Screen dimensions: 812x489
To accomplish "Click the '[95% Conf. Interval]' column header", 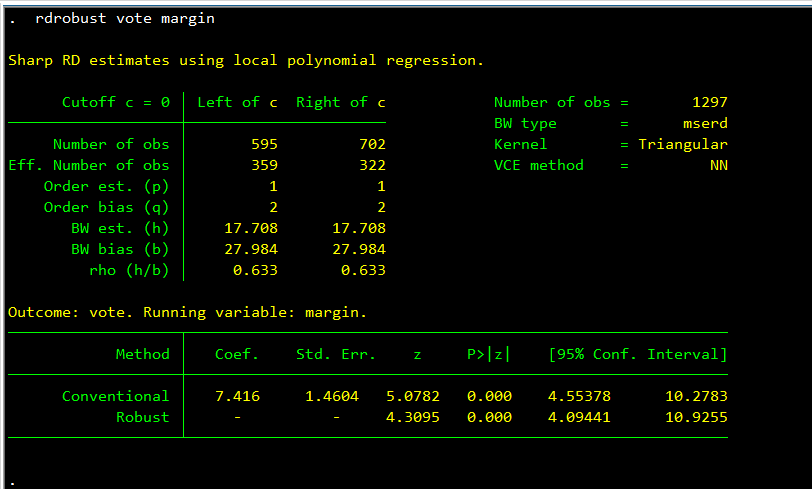I will (637, 354).
